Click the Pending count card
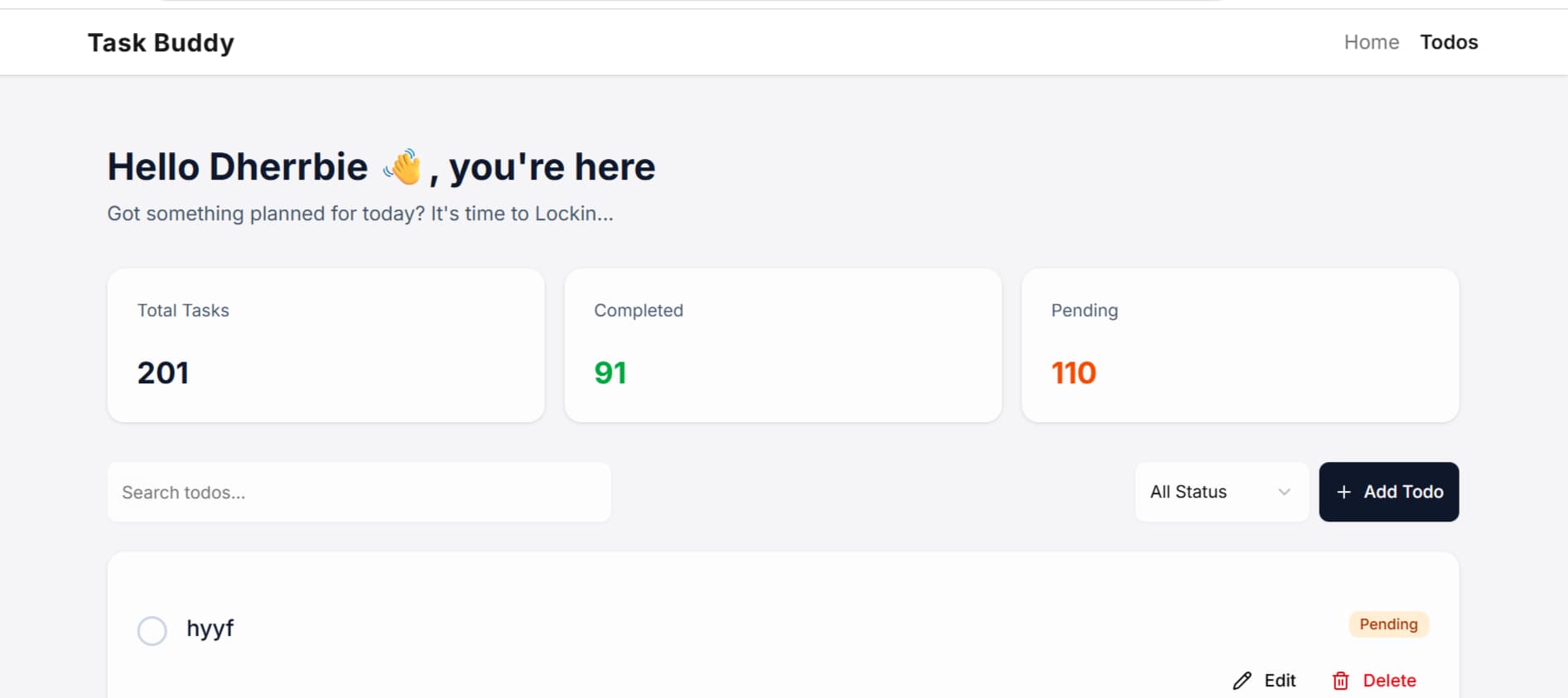Screen dimensions: 1568x698 coord(1240,345)
